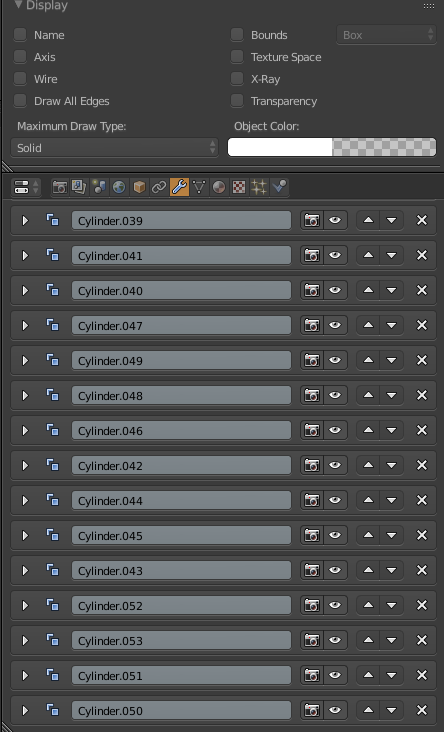Viewport: 444px width, 732px height.
Task: Enable the Axis display checkbox
Action: pos(20,56)
